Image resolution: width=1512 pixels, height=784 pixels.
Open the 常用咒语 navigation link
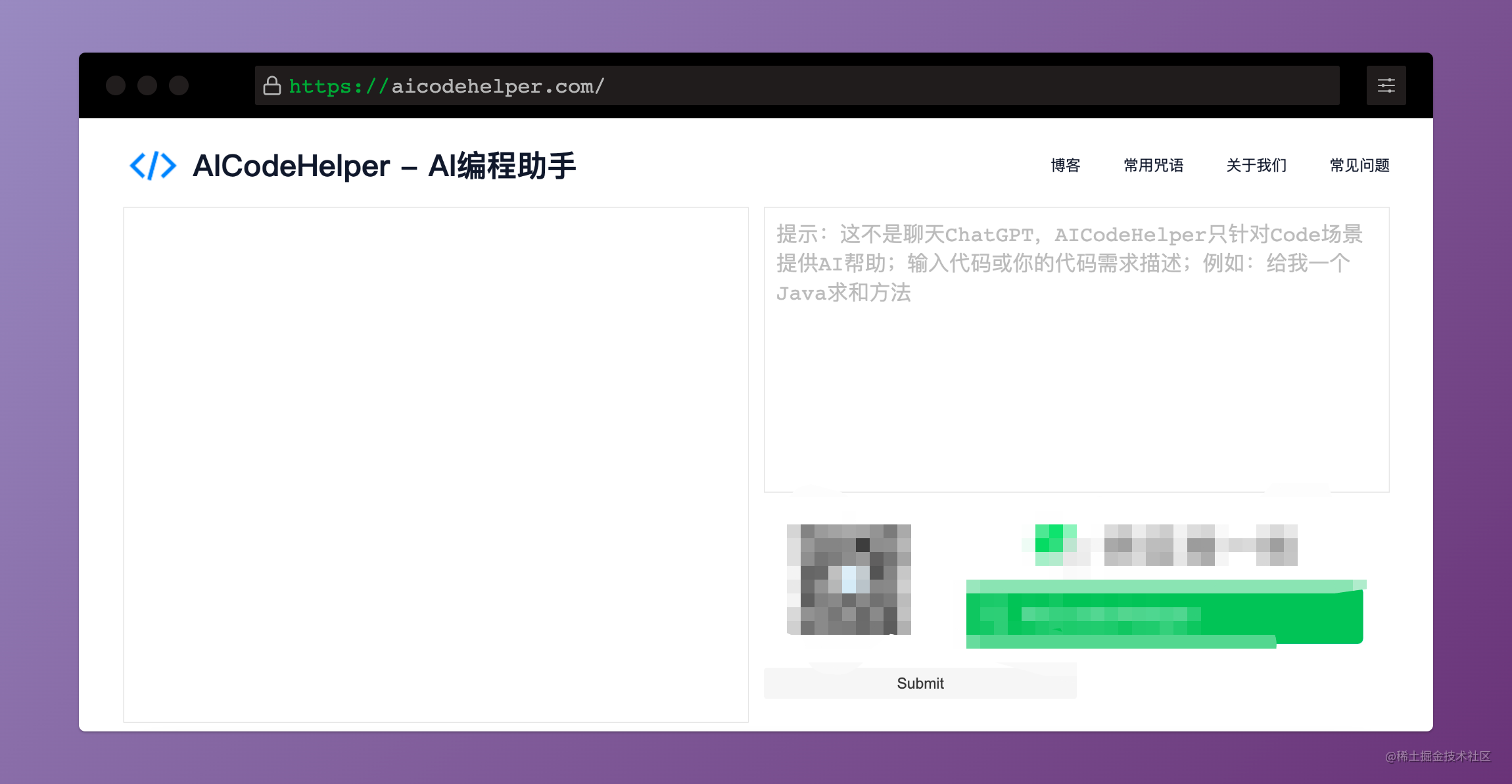click(1154, 166)
